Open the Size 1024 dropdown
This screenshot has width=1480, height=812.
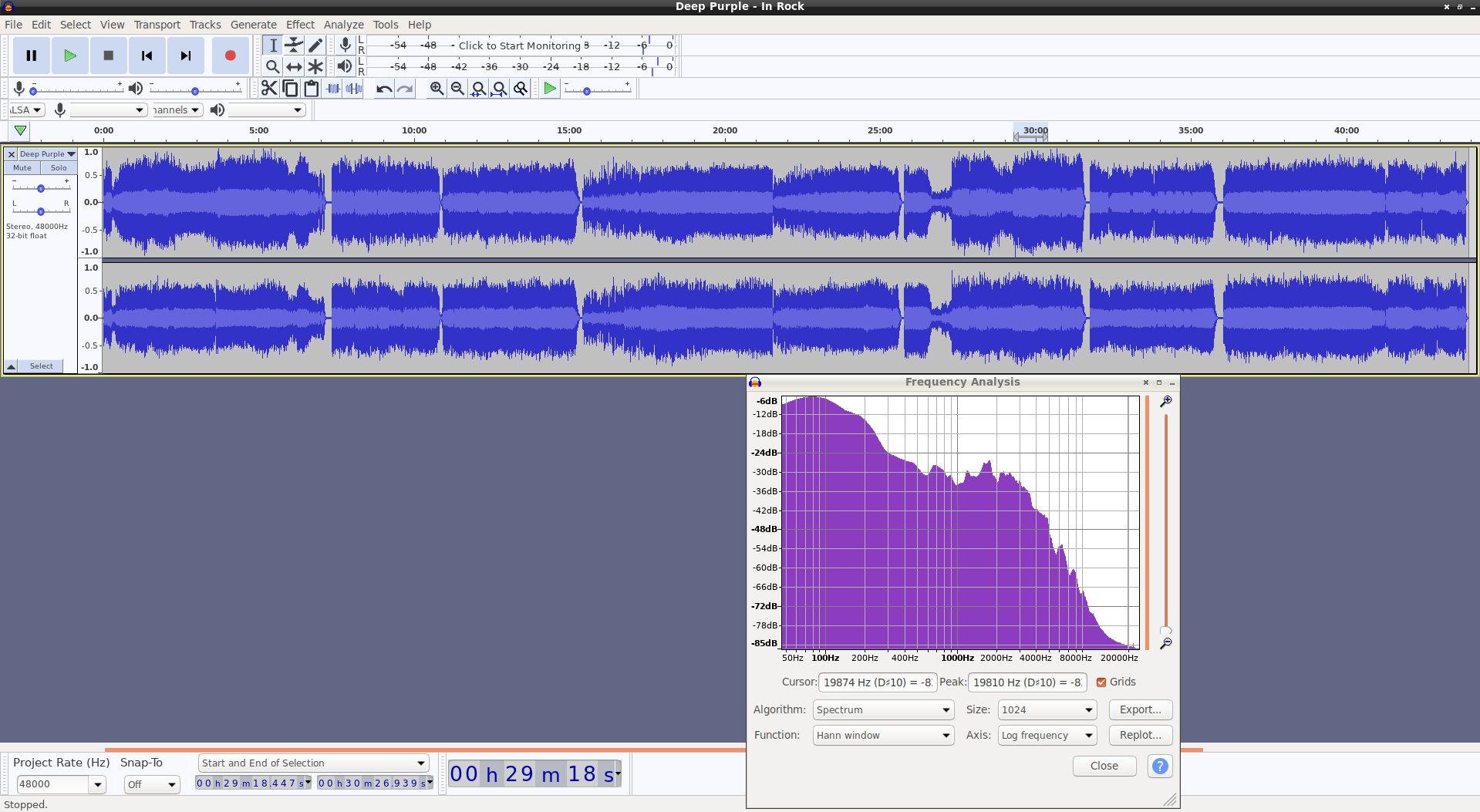tap(1047, 709)
